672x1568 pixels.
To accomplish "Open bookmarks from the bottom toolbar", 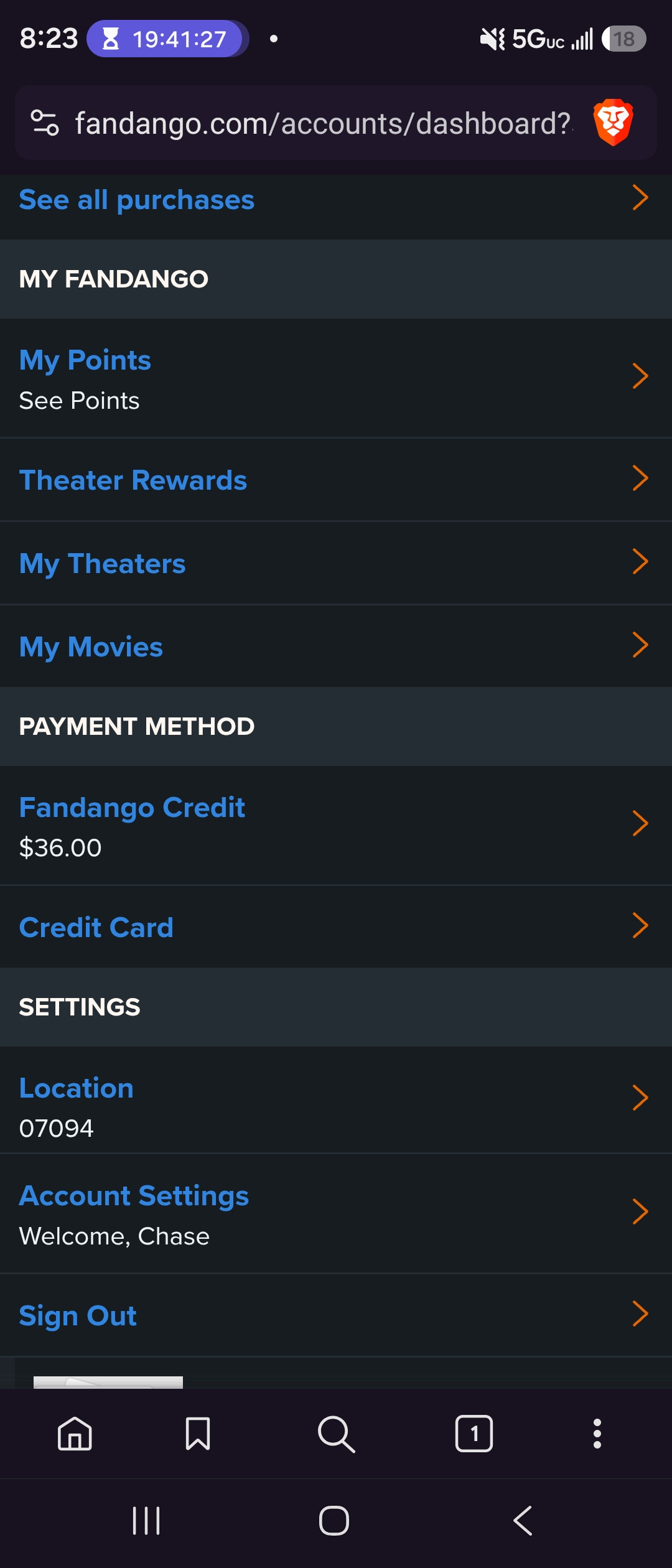I will (198, 1434).
